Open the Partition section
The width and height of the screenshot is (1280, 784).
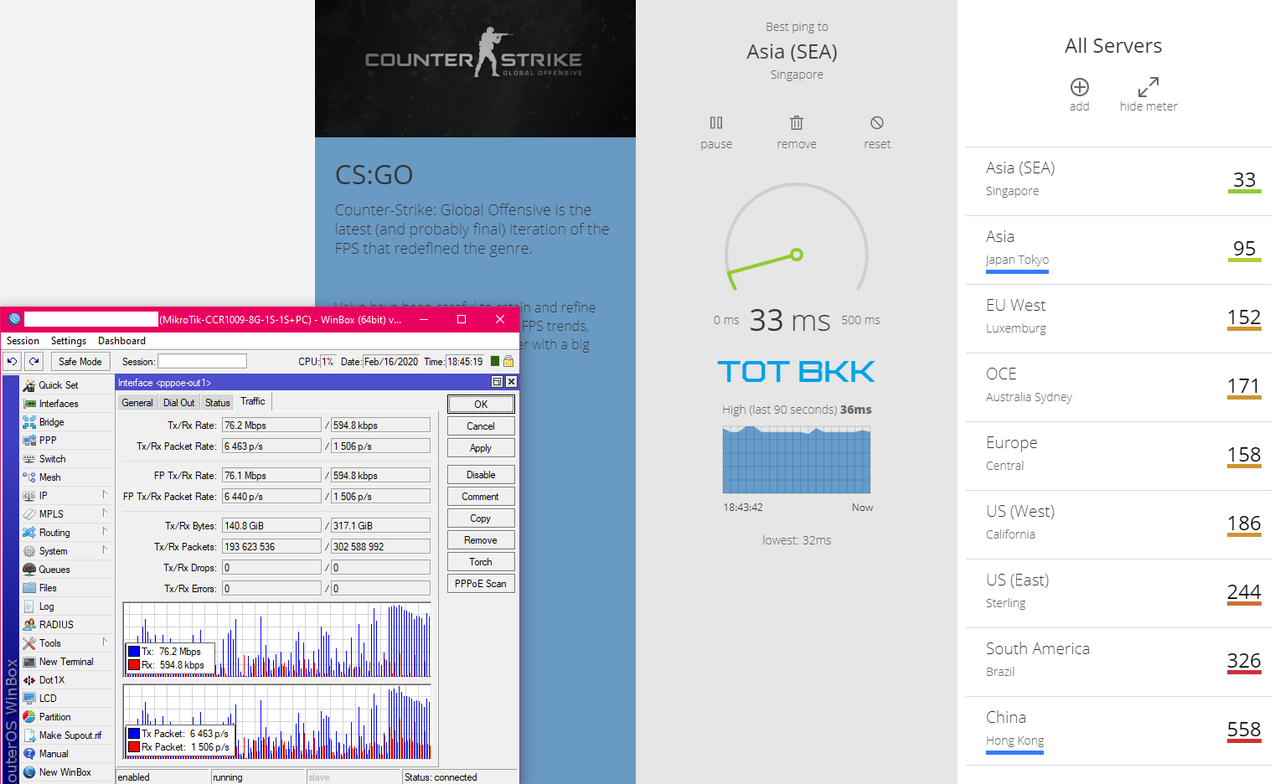[55, 716]
